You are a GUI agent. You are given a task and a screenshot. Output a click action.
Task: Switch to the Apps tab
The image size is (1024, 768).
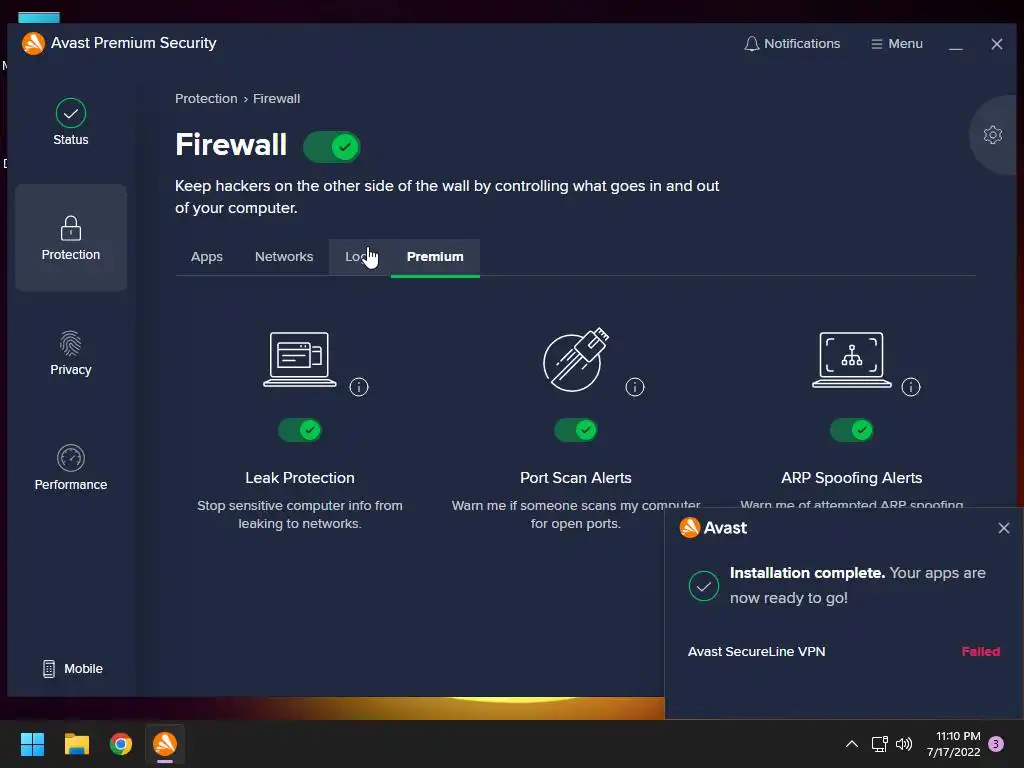206,257
